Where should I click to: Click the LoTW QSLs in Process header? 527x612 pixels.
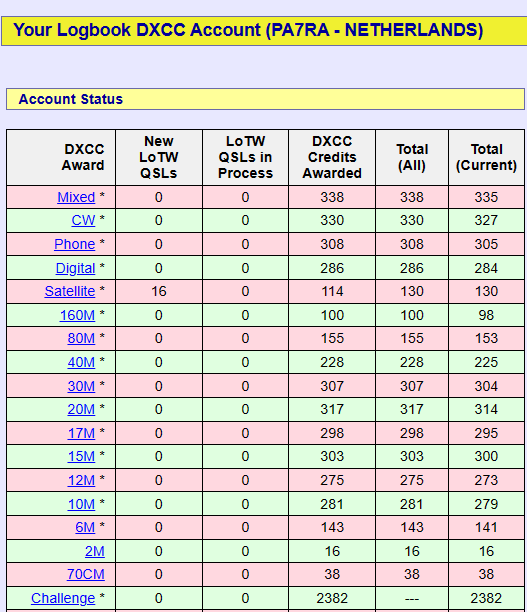245,157
